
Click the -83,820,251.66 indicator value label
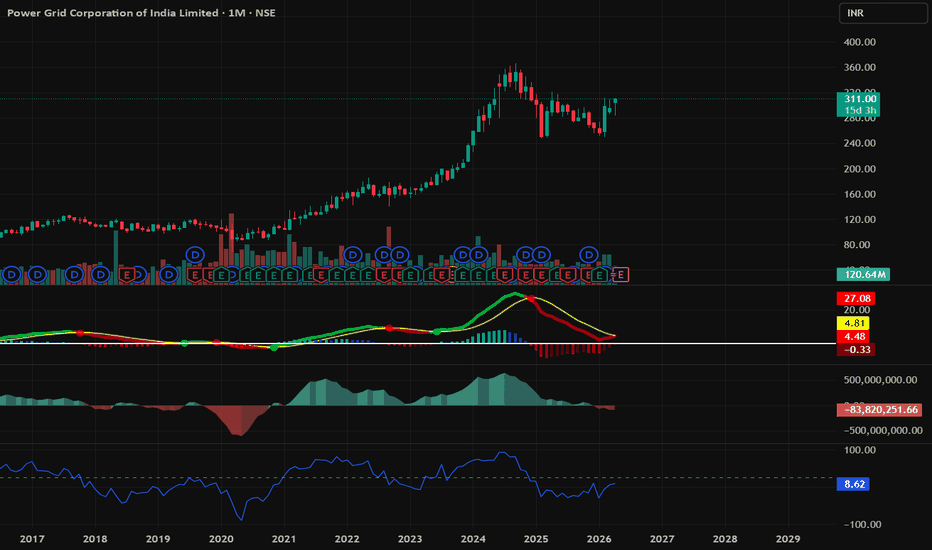(879, 410)
